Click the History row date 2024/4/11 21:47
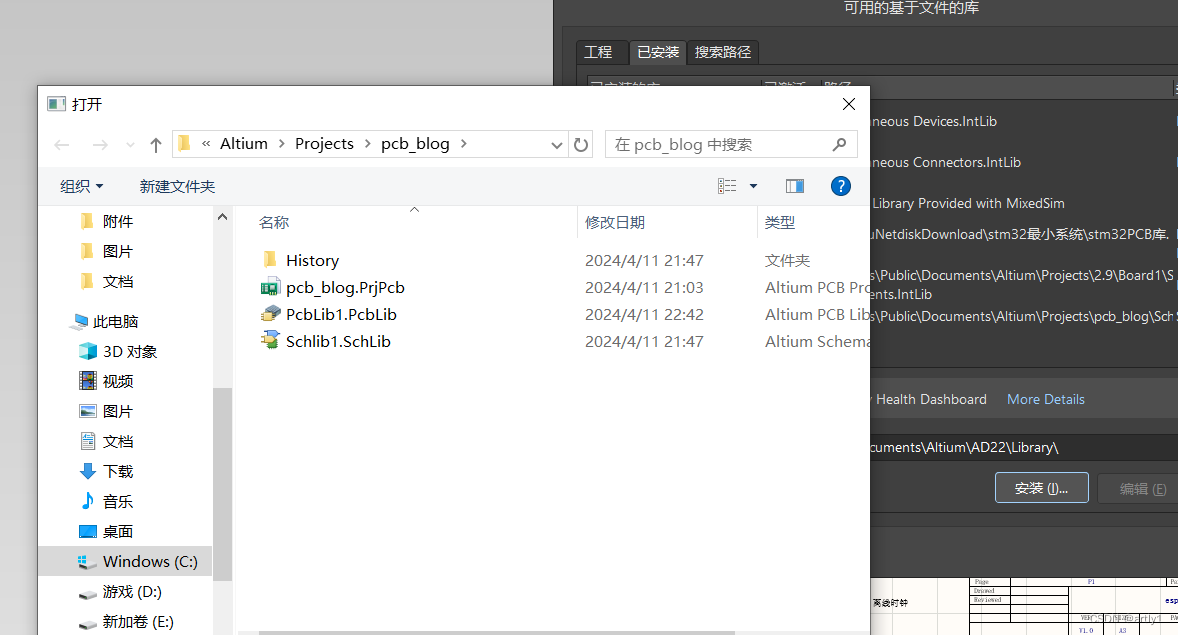Image resolution: width=1178 pixels, height=635 pixels. 644,261
